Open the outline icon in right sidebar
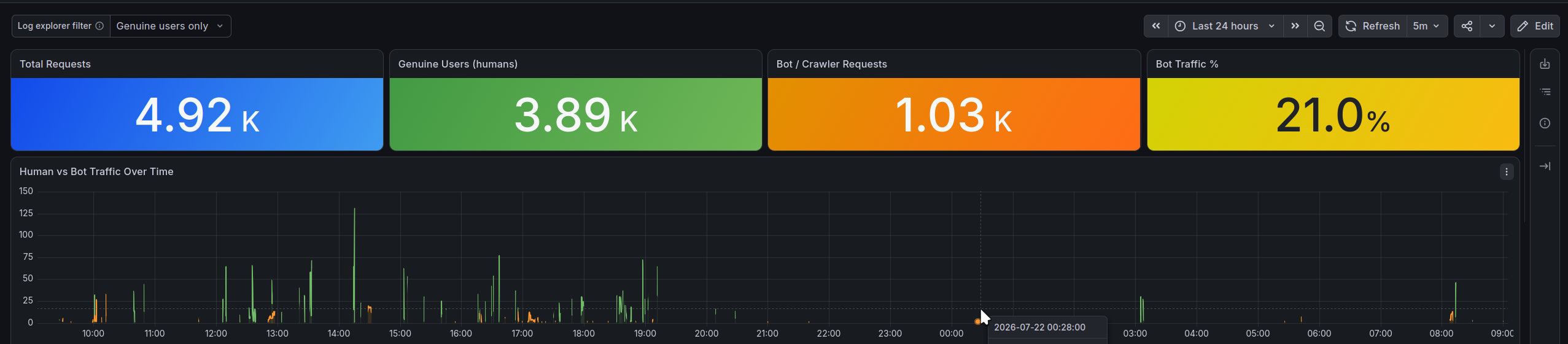 click(x=1545, y=92)
